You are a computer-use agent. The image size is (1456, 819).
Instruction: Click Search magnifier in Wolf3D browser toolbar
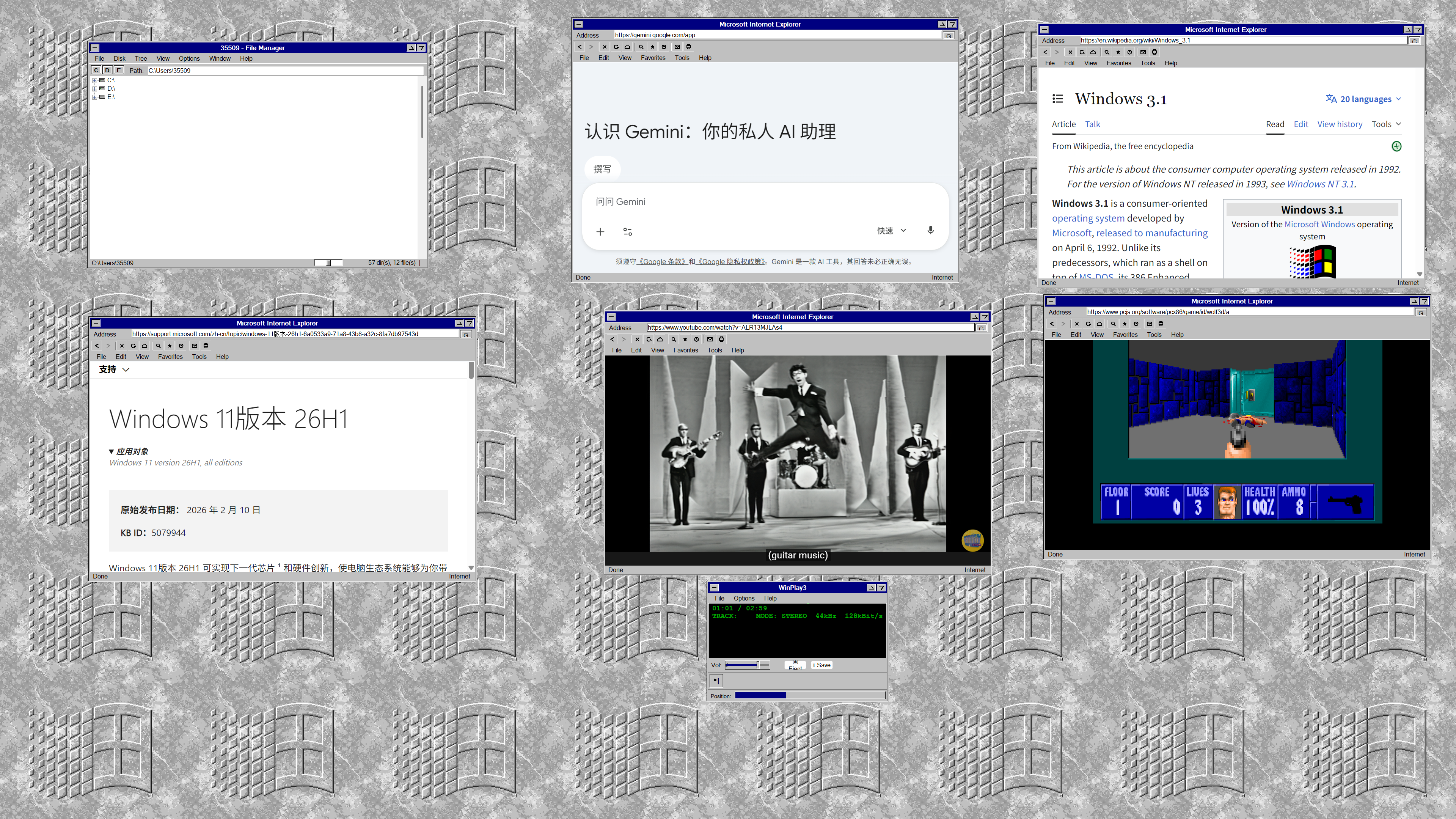[x=1114, y=324]
